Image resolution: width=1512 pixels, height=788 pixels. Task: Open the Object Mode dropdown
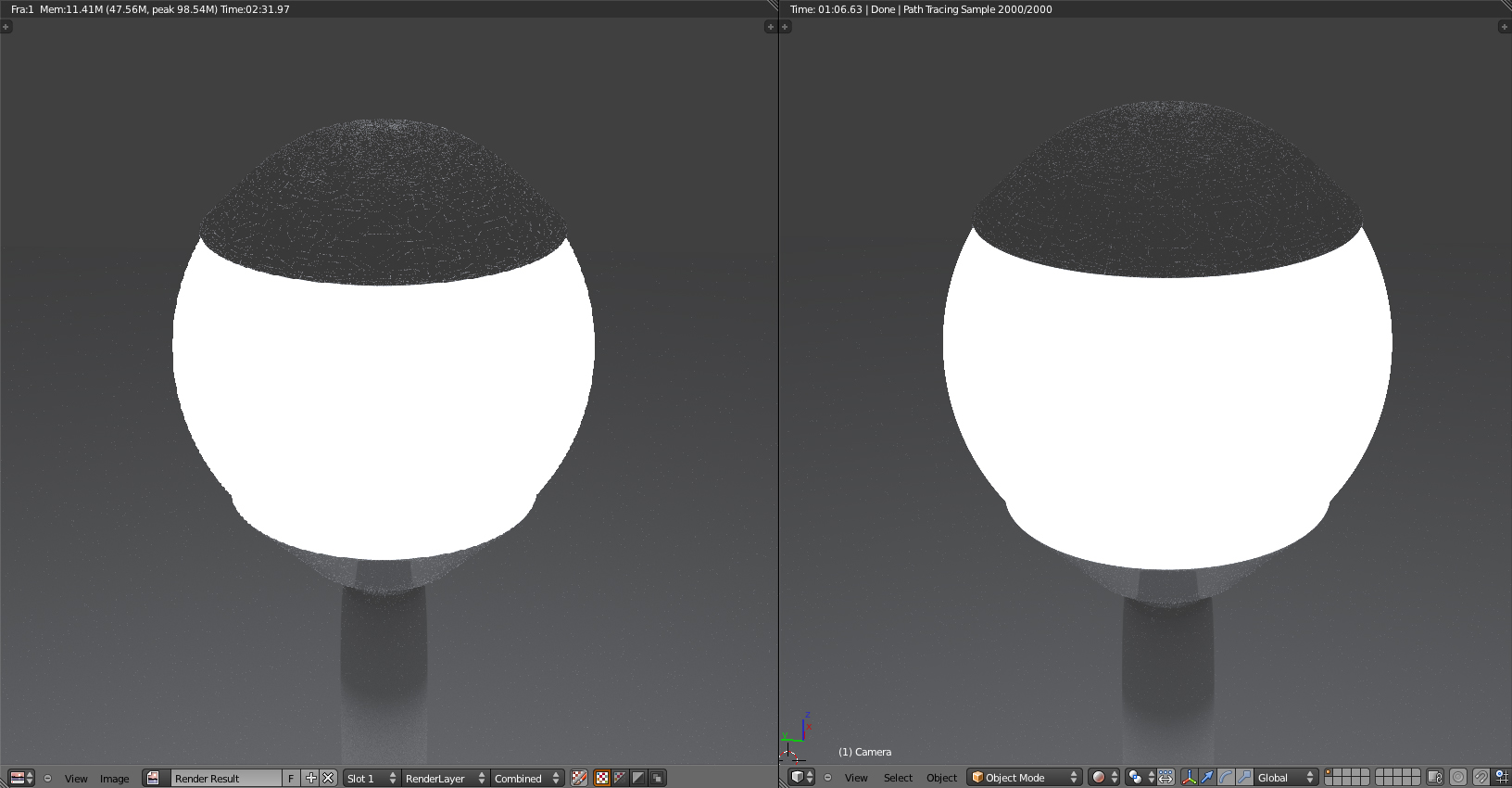pyautogui.click(x=1025, y=777)
